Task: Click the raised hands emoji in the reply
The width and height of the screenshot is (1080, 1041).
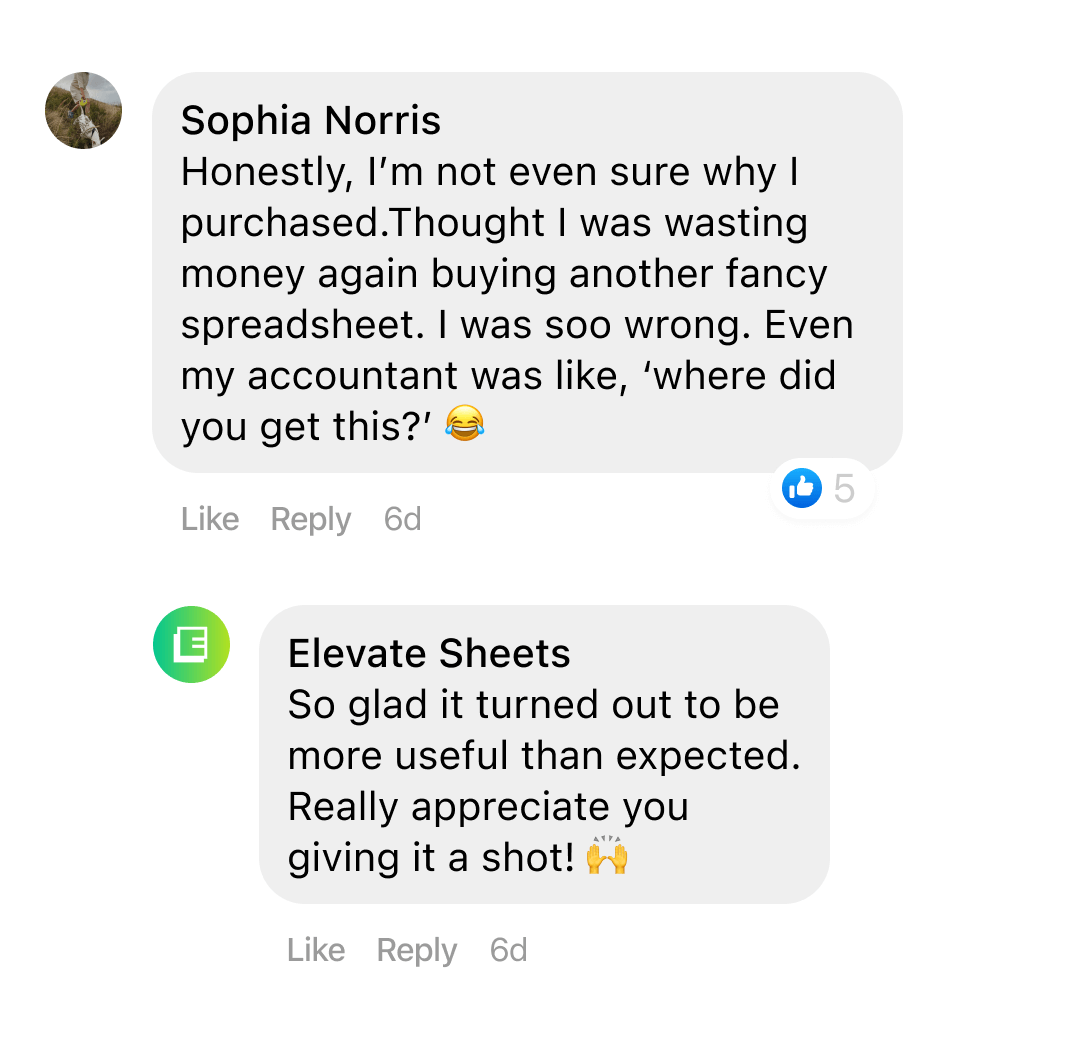Action: 607,857
